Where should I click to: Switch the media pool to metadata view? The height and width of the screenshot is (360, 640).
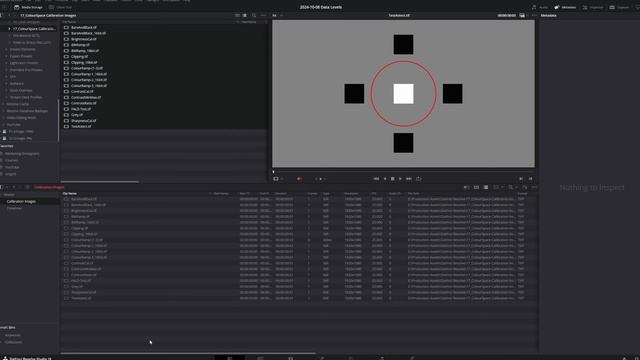pos(467,187)
